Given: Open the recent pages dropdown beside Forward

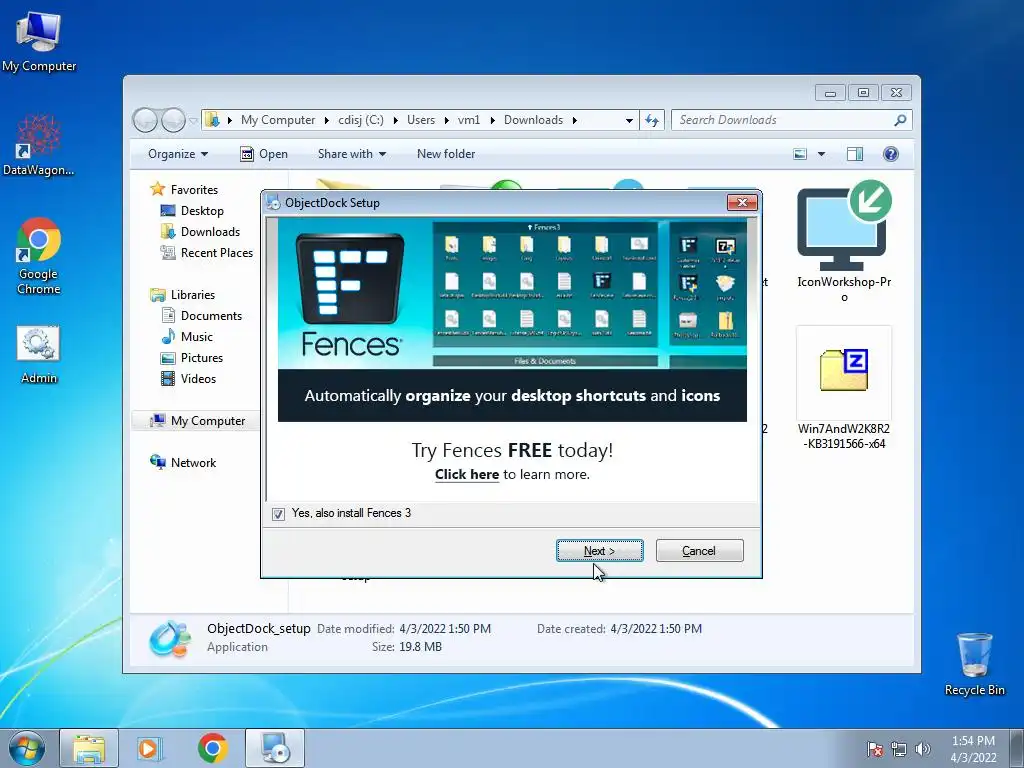Looking at the screenshot, I should (x=193, y=121).
